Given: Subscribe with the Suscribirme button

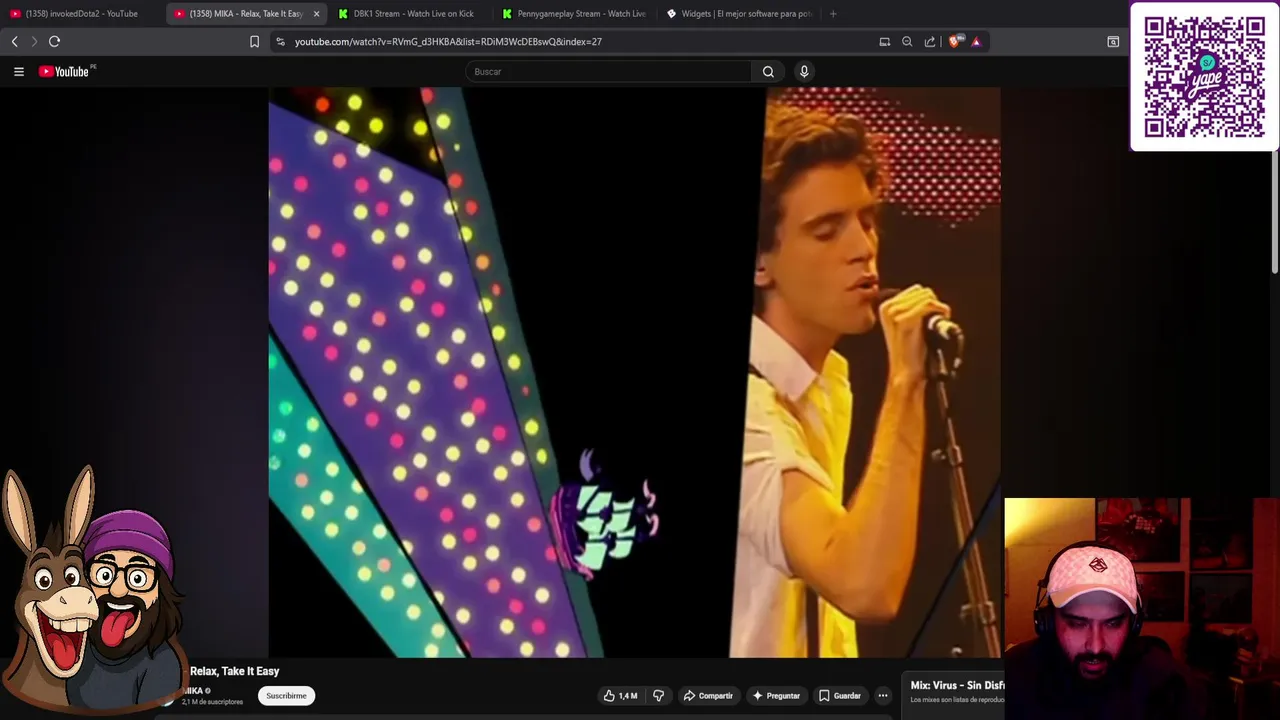Looking at the screenshot, I should (286, 695).
